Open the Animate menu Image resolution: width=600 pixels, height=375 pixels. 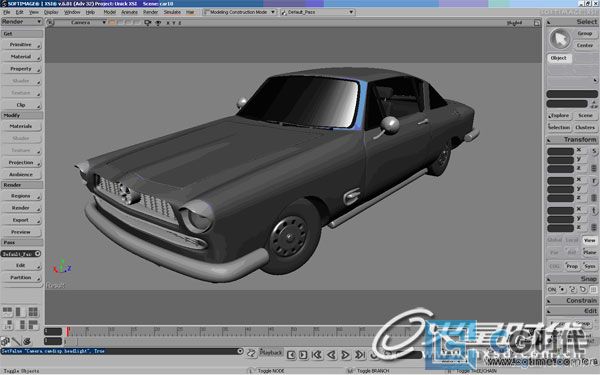(x=129, y=12)
